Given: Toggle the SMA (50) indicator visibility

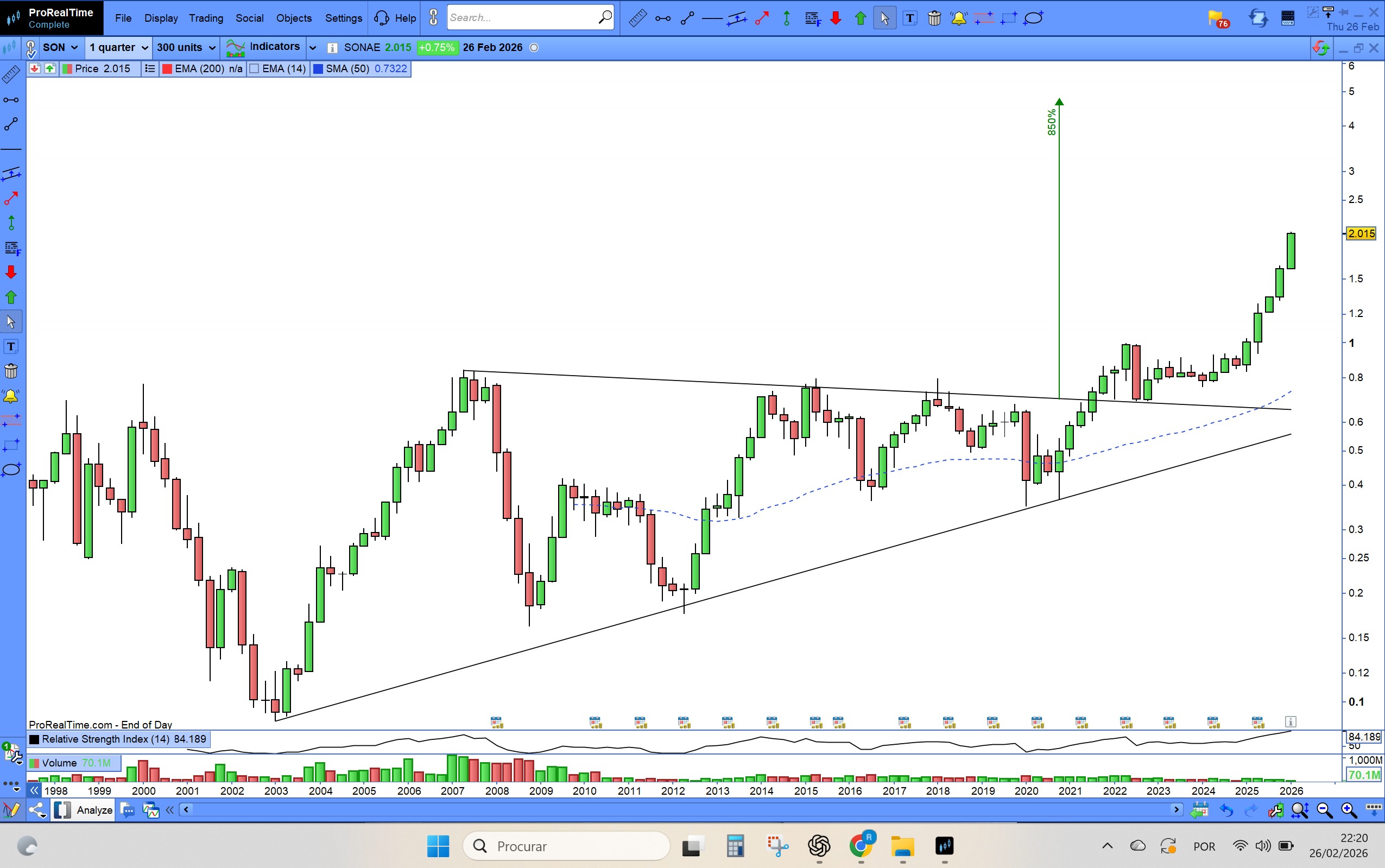Looking at the screenshot, I should click(318, 69).
